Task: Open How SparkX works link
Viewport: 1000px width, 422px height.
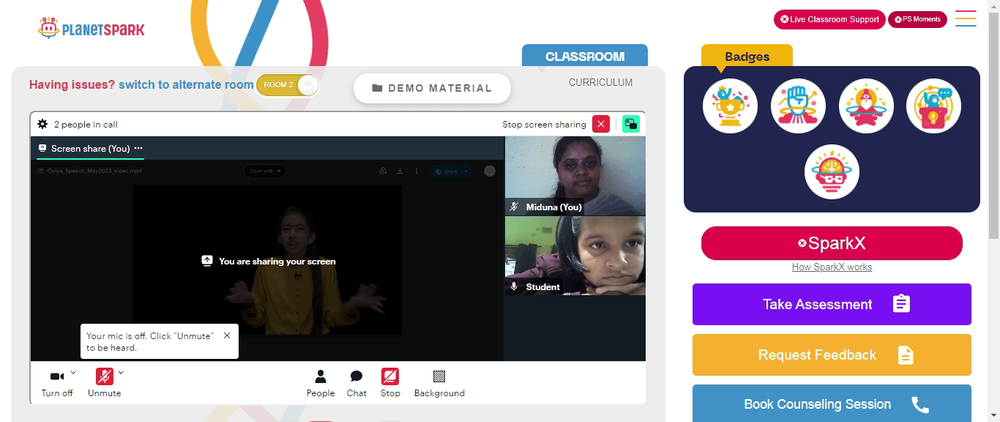Action: click(832, 267)
